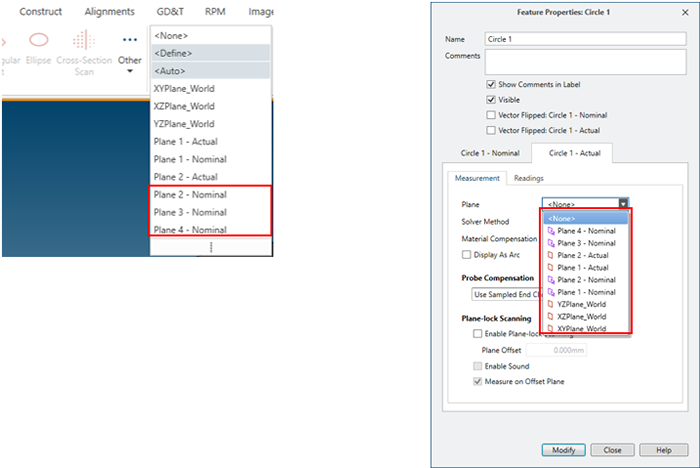
Task: Open the Readings tab
Action: [529, 178]
